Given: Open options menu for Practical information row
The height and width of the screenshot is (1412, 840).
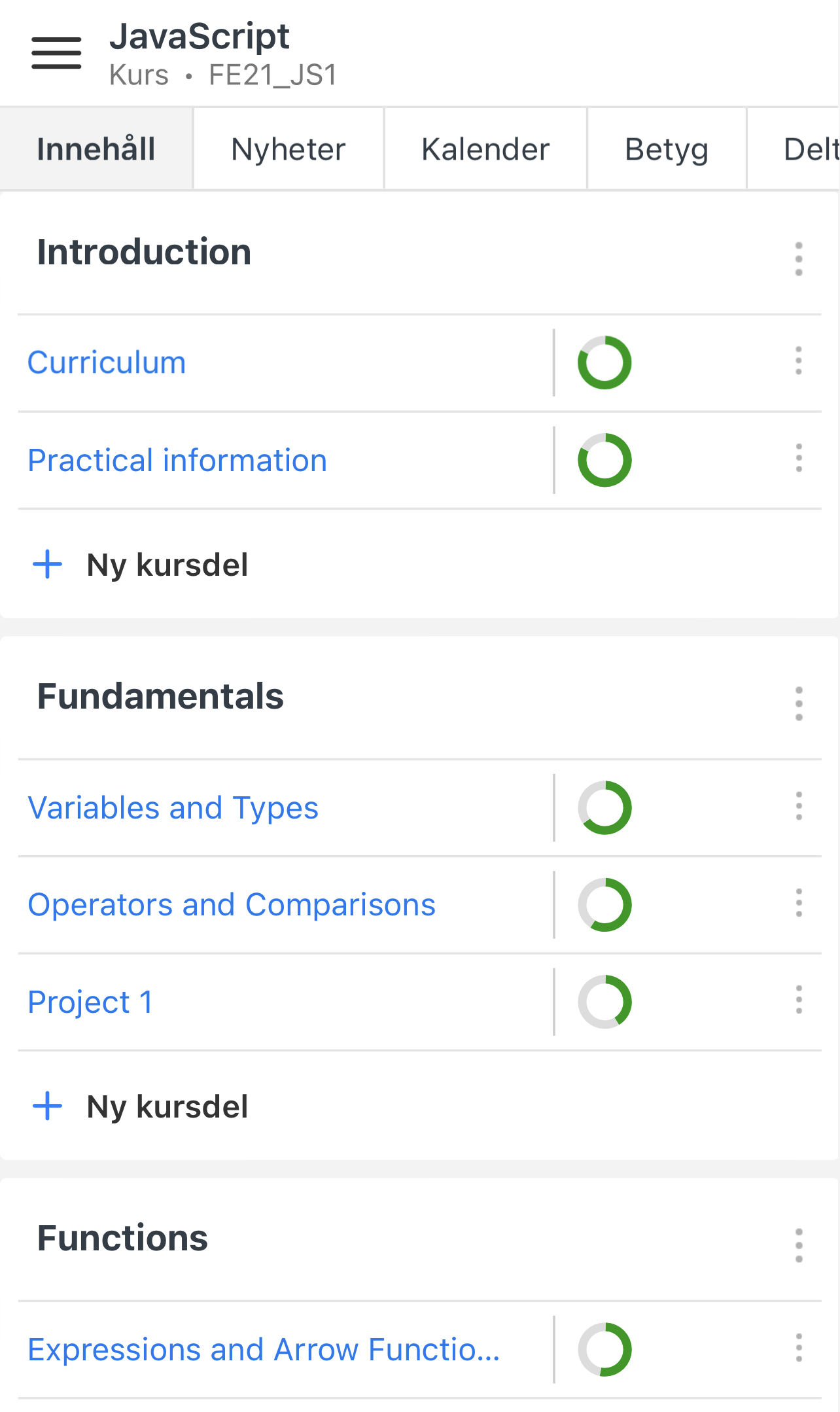Looking at the screenshot, I should [x=798, y=458].
